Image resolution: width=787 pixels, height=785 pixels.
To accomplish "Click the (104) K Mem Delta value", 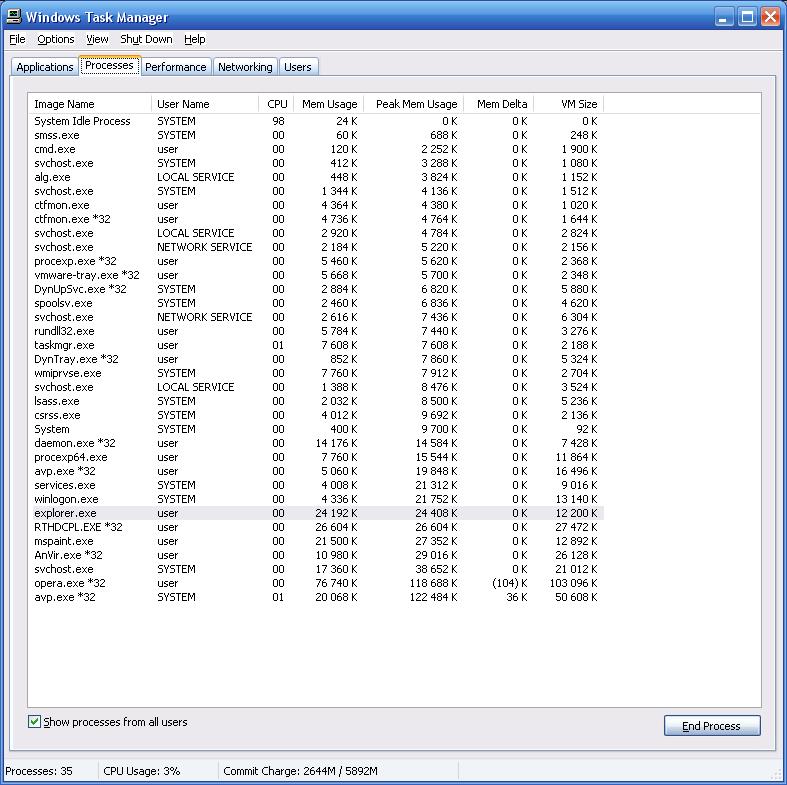I will pos(509,583).
